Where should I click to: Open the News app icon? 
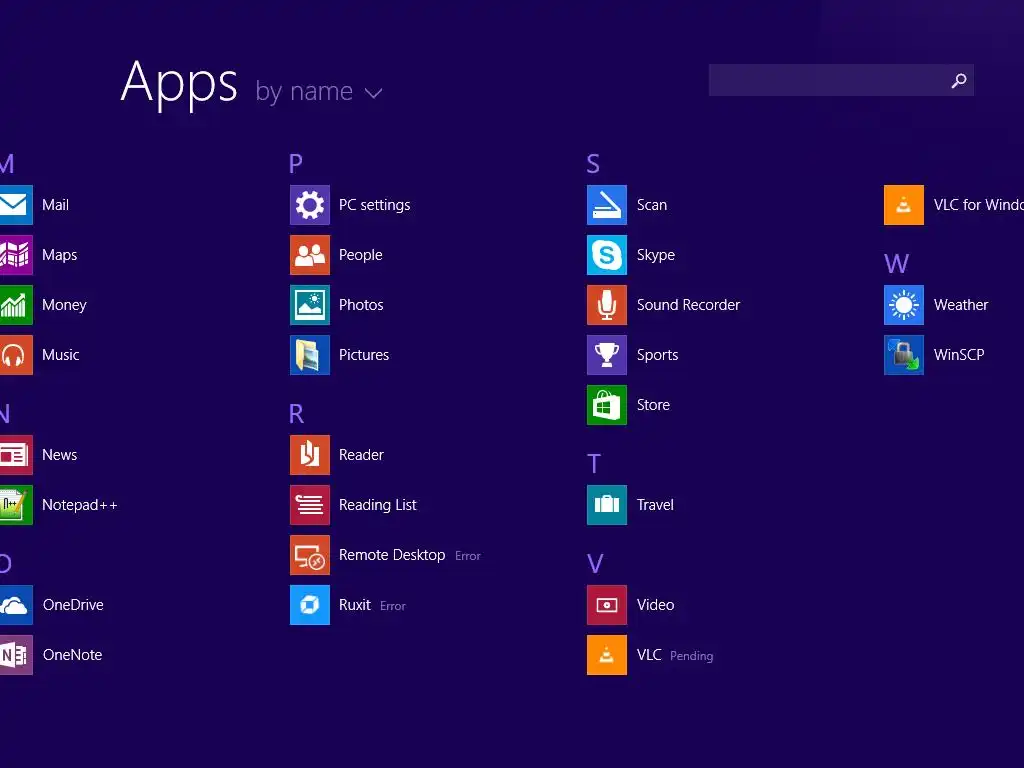[x=16, y=455]
